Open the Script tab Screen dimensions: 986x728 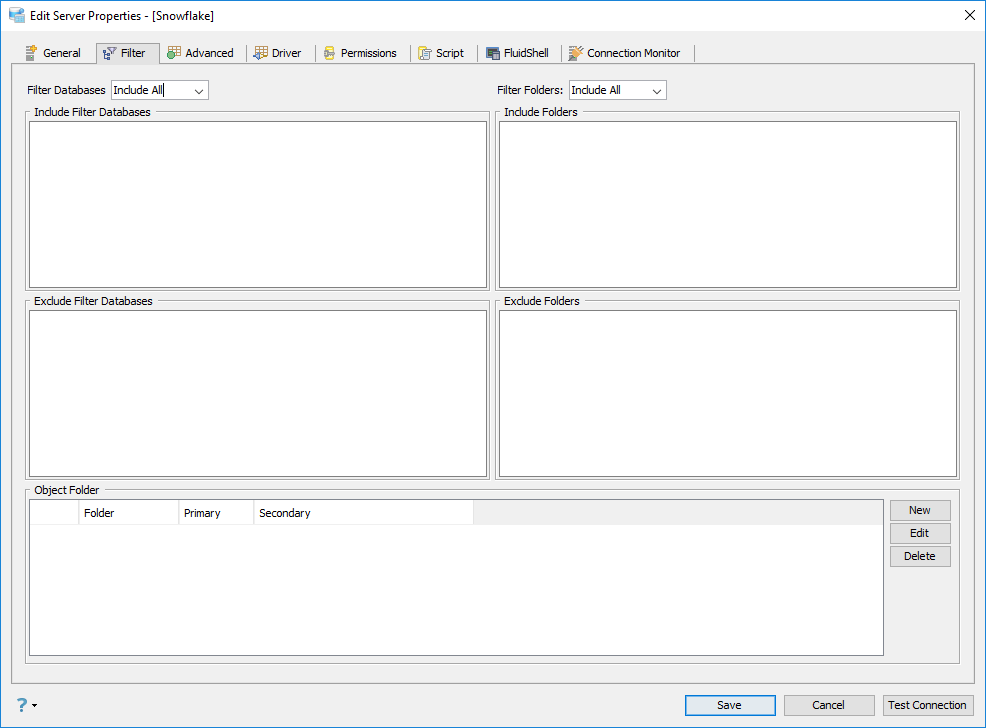(441, 53)
